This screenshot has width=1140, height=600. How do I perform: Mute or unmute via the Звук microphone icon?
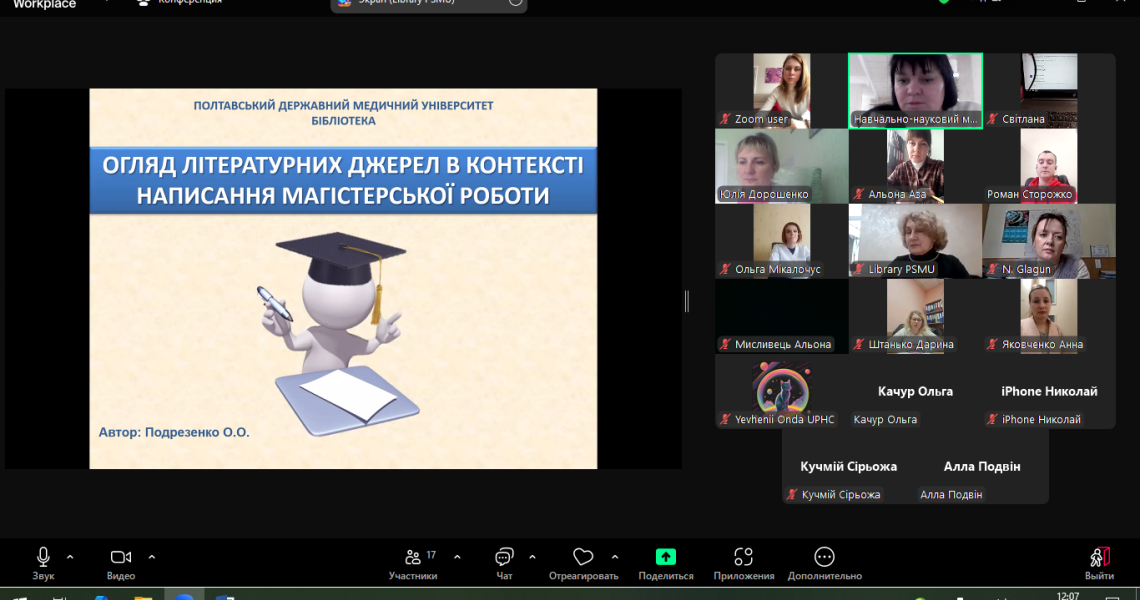click(x=43, y=558)
